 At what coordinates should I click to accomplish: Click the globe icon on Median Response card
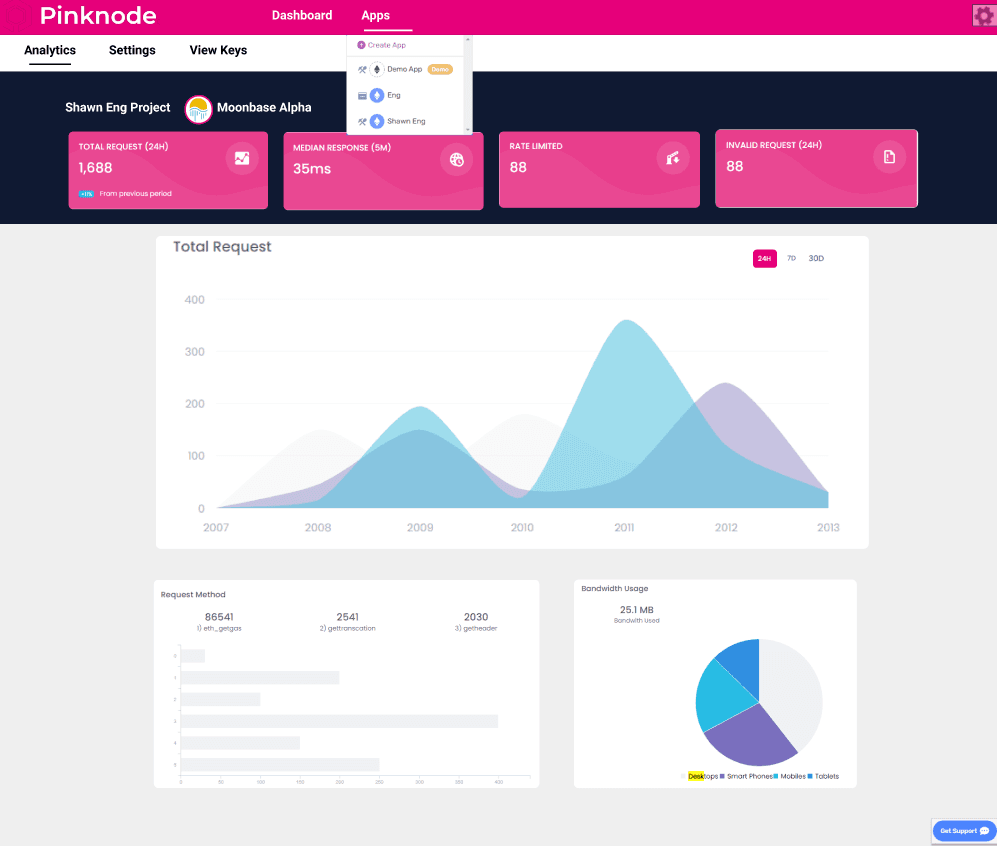[457, 159]
